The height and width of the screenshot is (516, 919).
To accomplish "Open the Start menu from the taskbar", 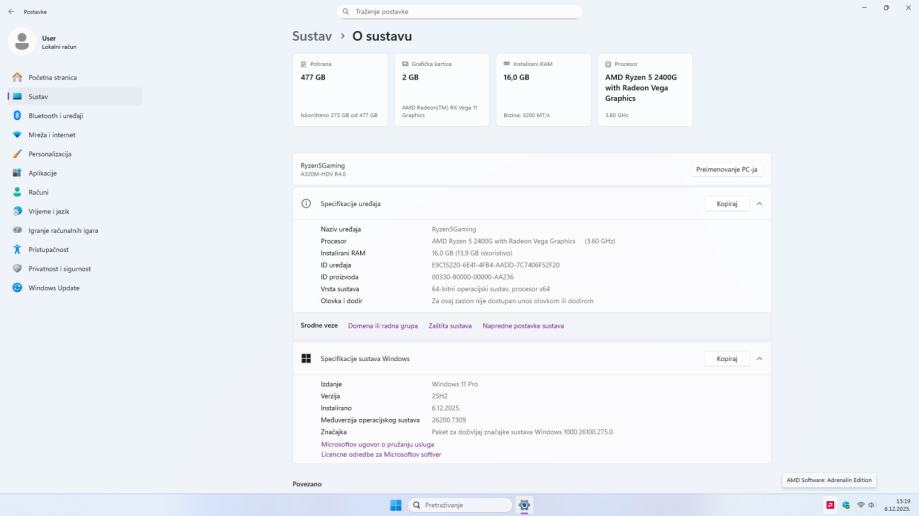I will [x=396, y=505].
